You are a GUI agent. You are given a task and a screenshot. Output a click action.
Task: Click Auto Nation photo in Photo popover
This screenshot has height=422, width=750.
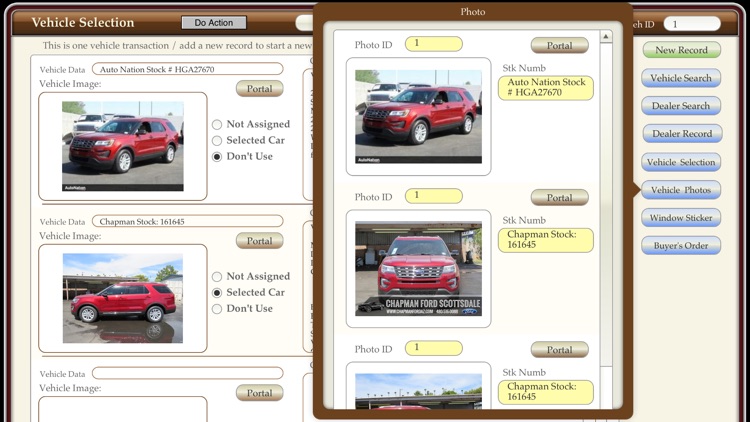[419, 117]
